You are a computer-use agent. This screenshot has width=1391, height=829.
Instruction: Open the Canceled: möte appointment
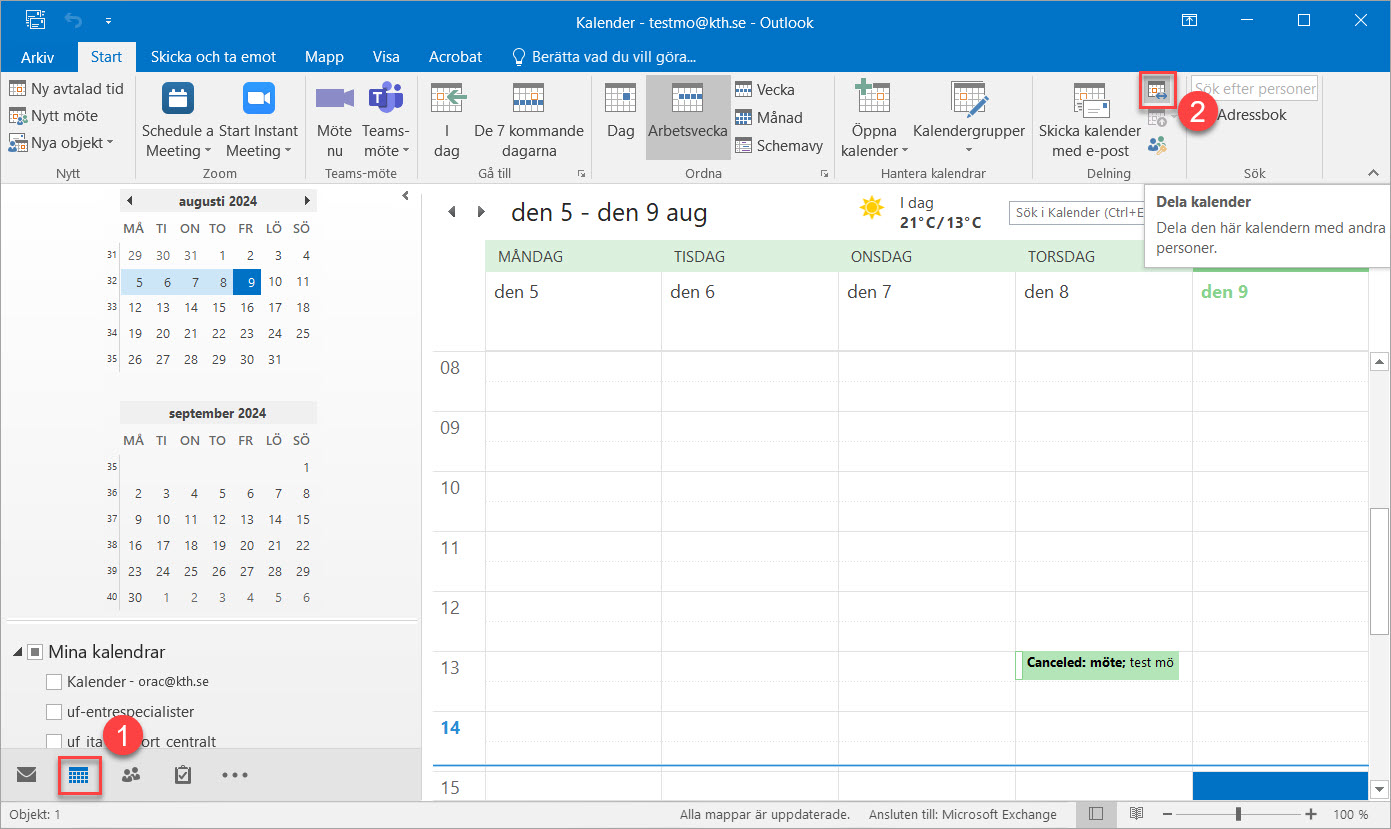(x=1098, y=665)
